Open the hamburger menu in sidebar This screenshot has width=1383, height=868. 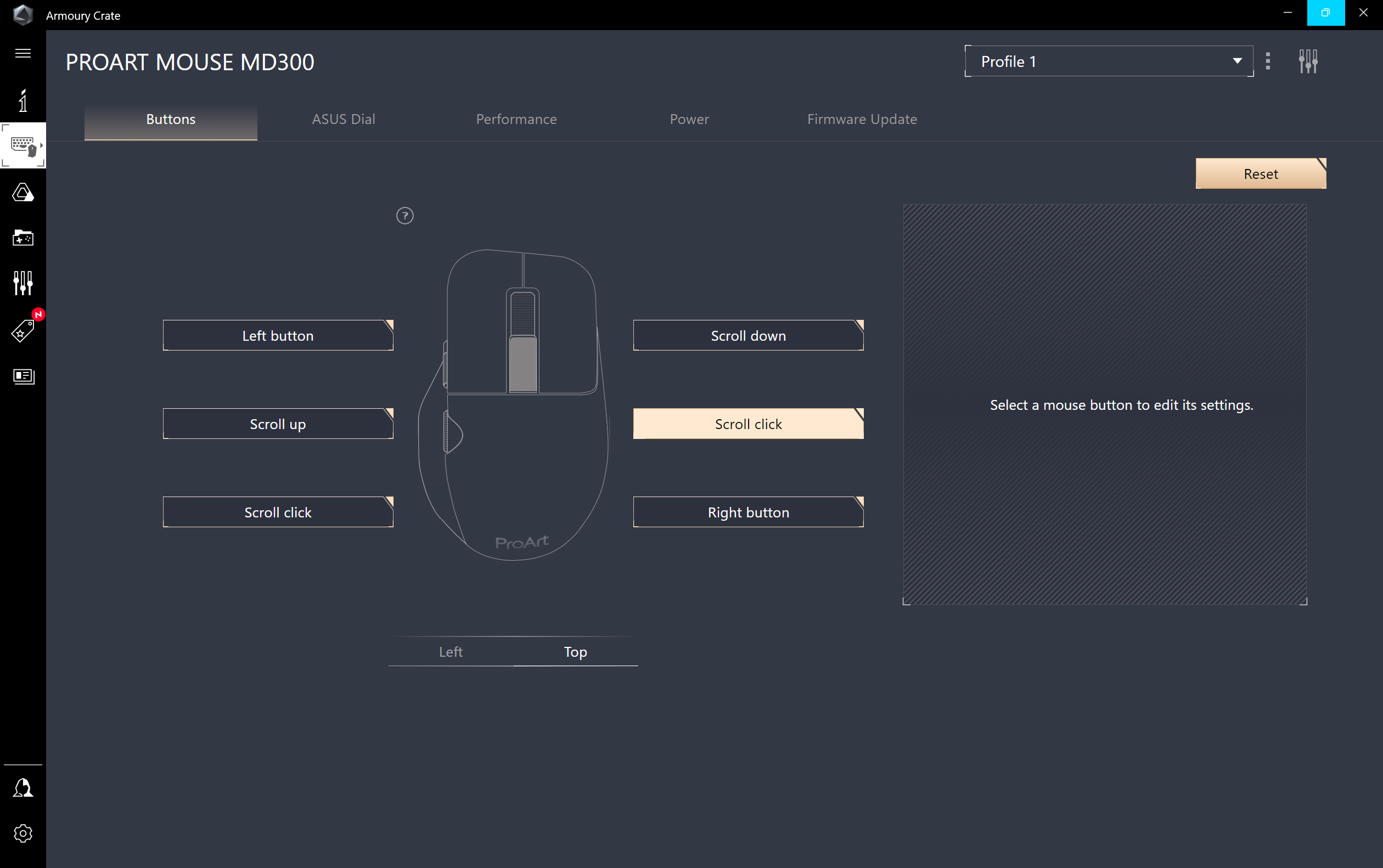click(23, 53)
